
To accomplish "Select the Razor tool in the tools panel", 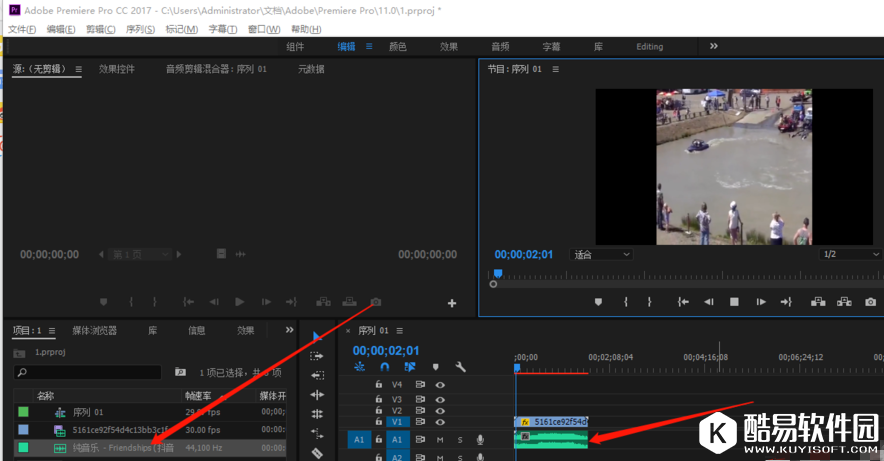I will click(317, 453).
